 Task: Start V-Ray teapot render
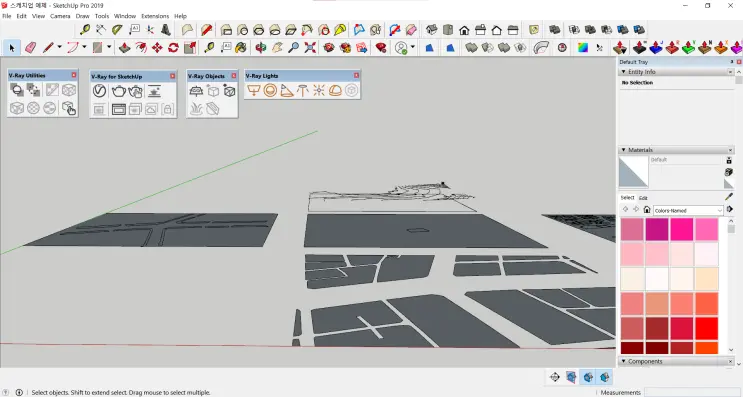tap(118, 91)
